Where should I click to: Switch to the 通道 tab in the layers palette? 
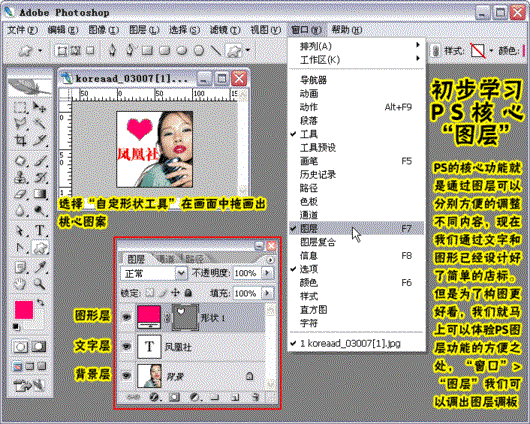pos(166,259)
